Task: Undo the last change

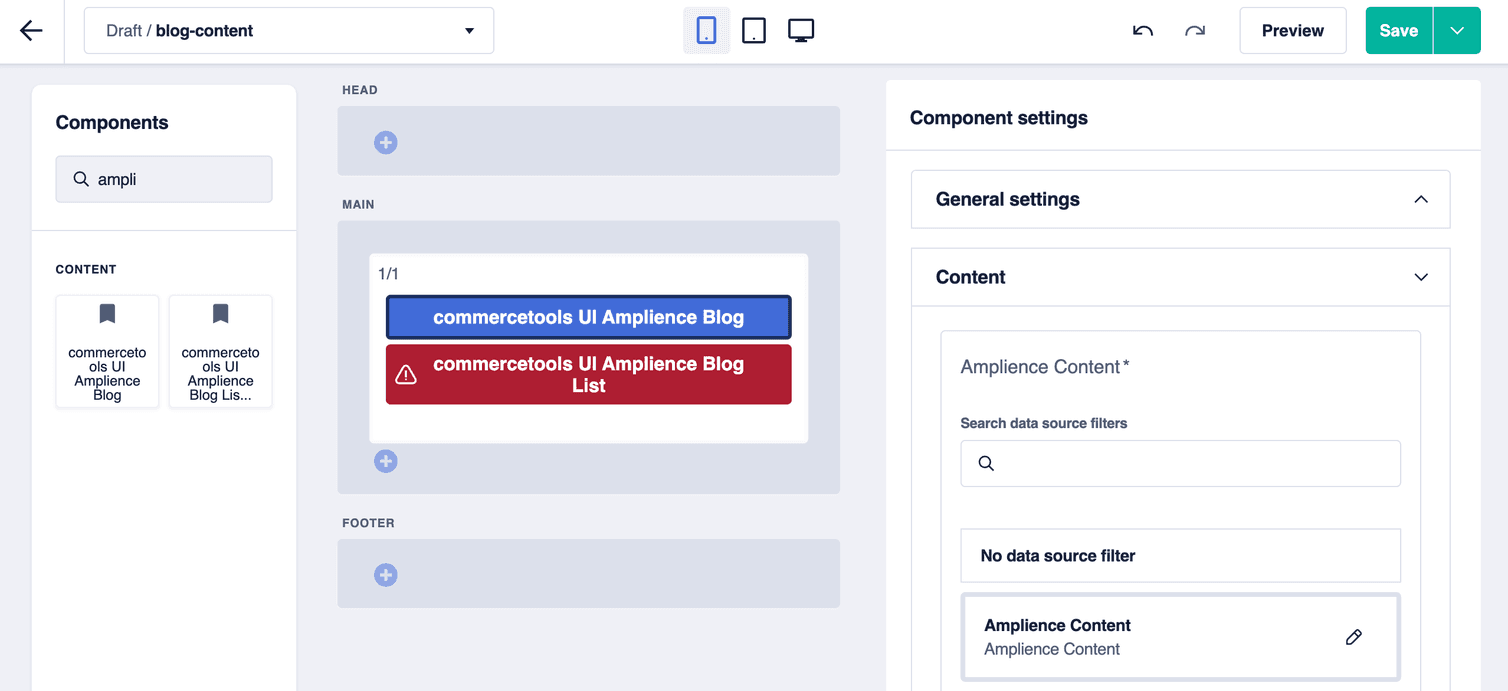Action: point(1143,30)
